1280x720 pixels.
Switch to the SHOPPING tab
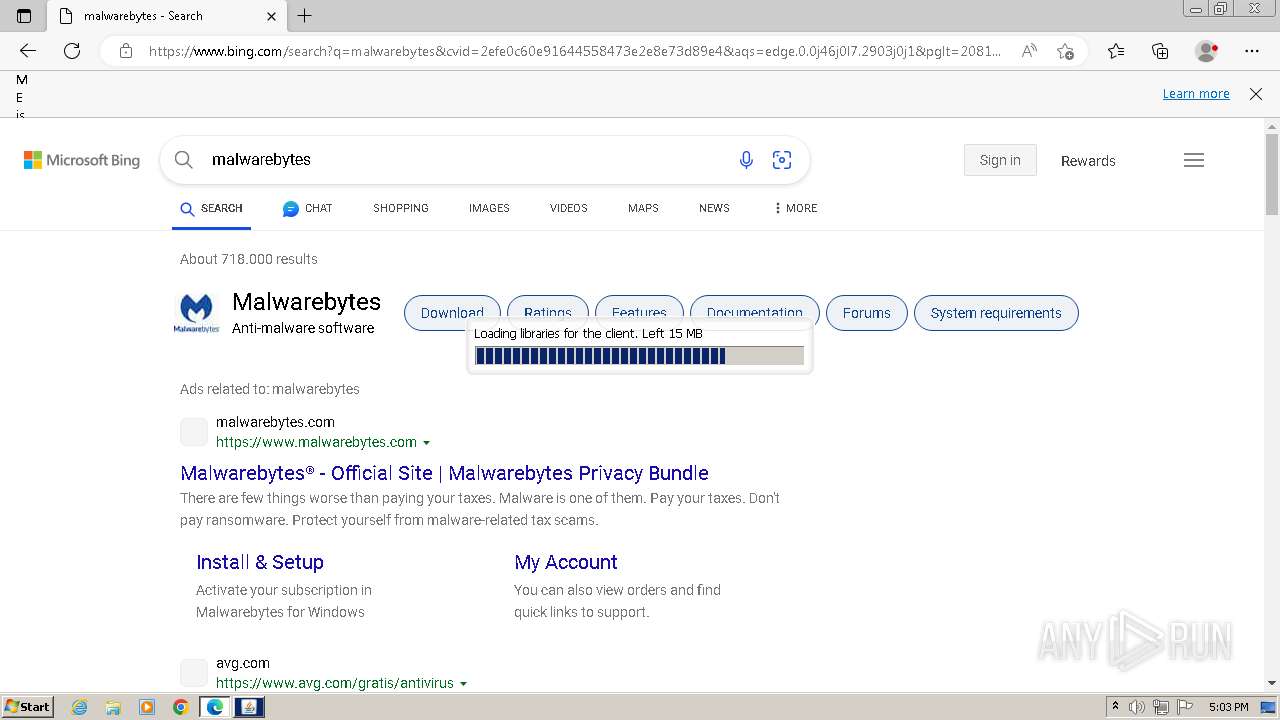pyautogui.click(x=401, y=208)
